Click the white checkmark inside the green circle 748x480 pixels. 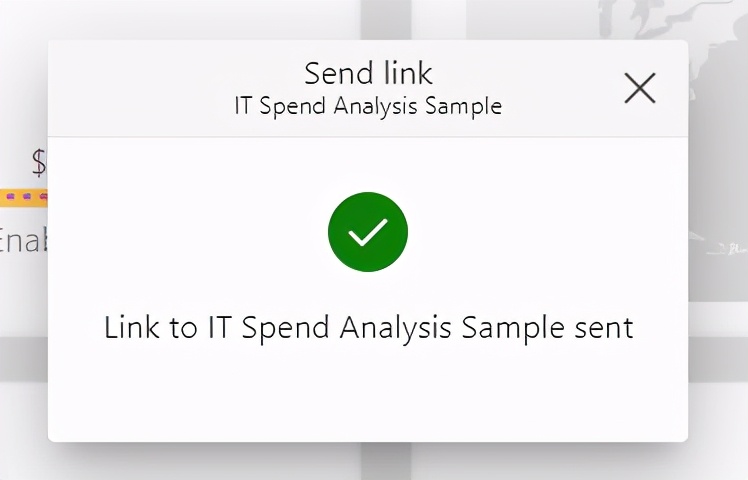point(368,233)
